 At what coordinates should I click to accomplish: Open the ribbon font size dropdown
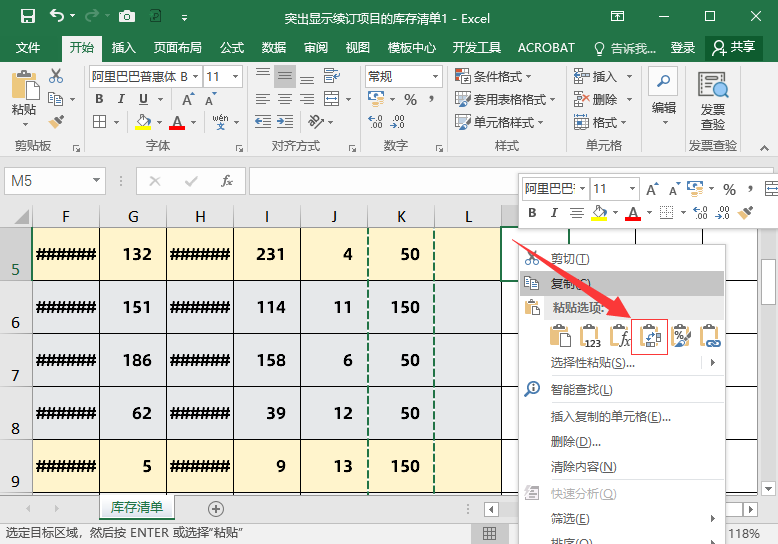(235, 77)
